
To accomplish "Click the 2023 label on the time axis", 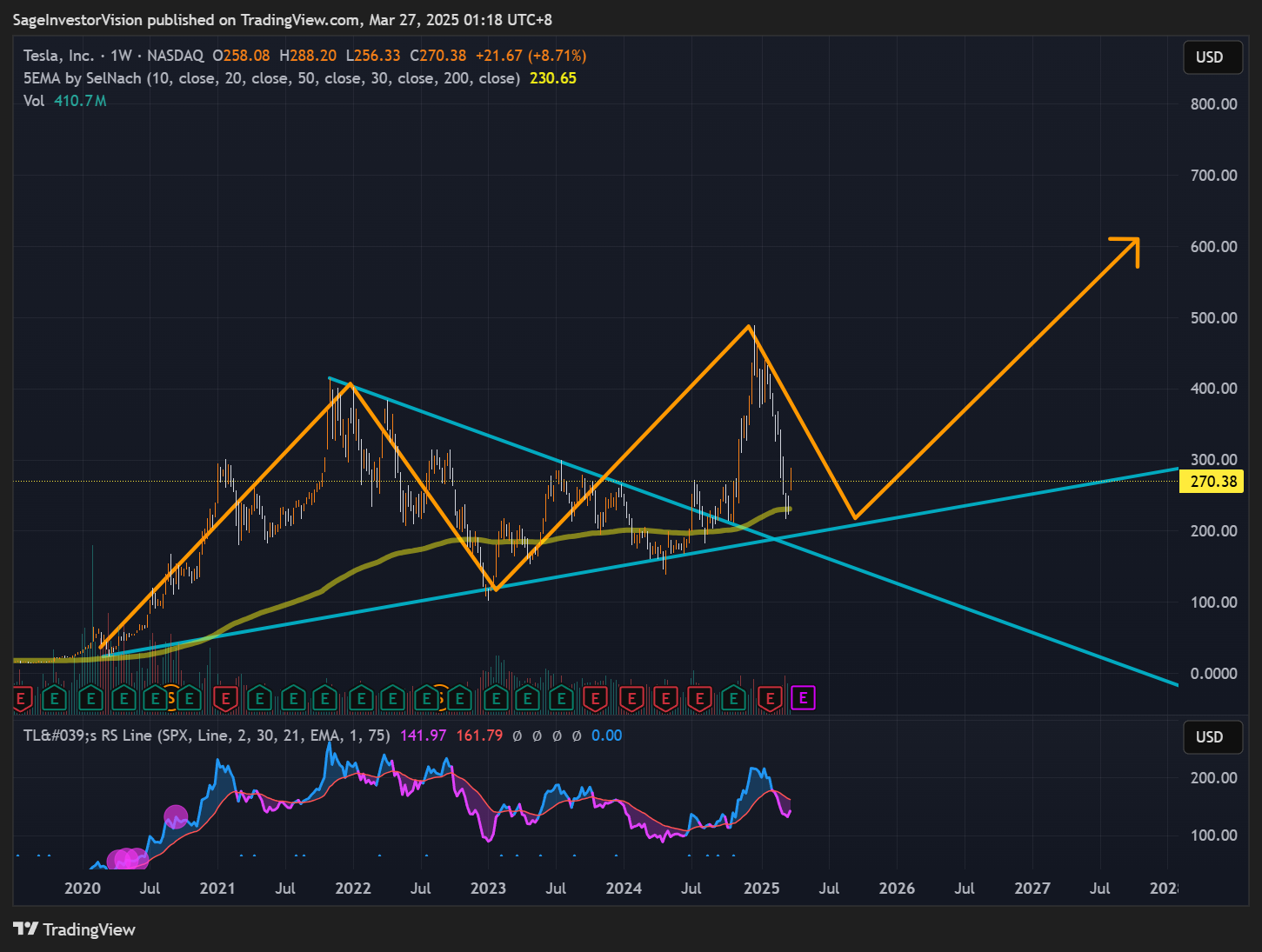I will 488,889.
